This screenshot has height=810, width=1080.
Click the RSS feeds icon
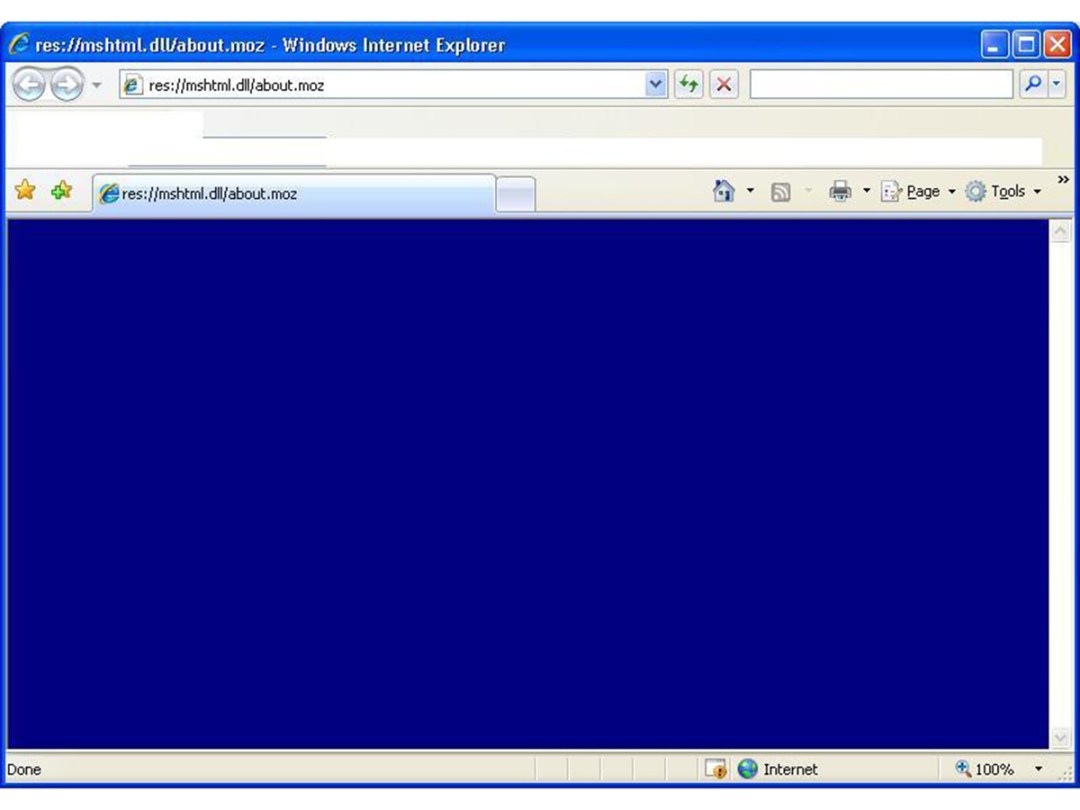pos(780,192)
